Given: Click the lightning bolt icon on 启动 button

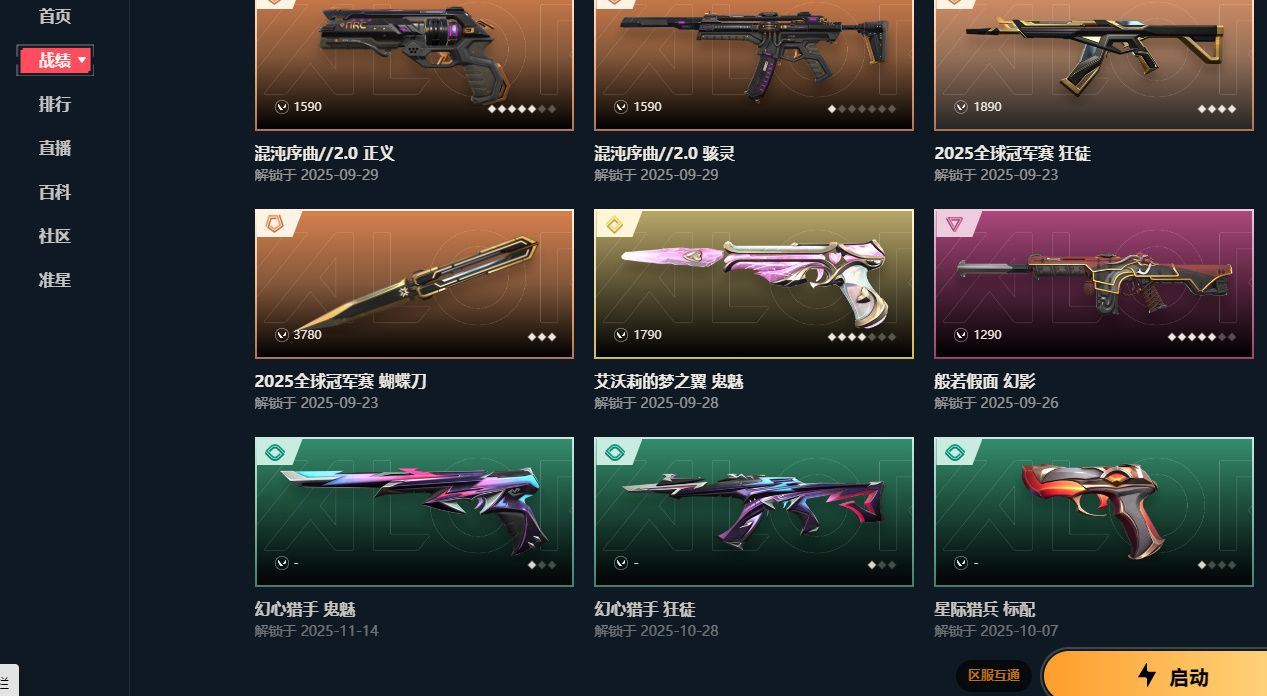Looking at the screenshot, I should click(x=1147, y=675).
